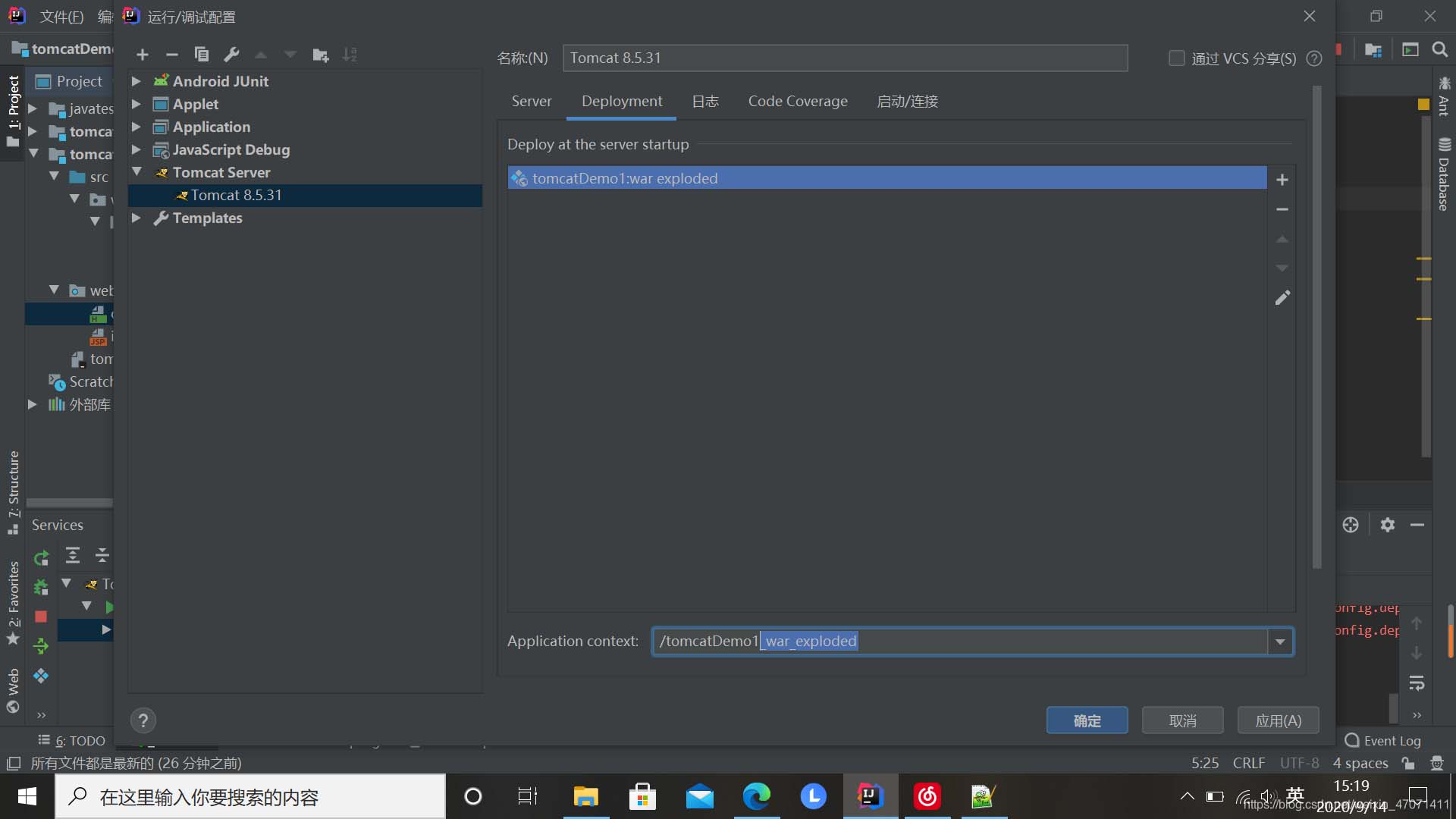The image size is (1456, 819).
Task: Toggle 'Share through VCS' checkbox
Action: (x=1176, y=57)
